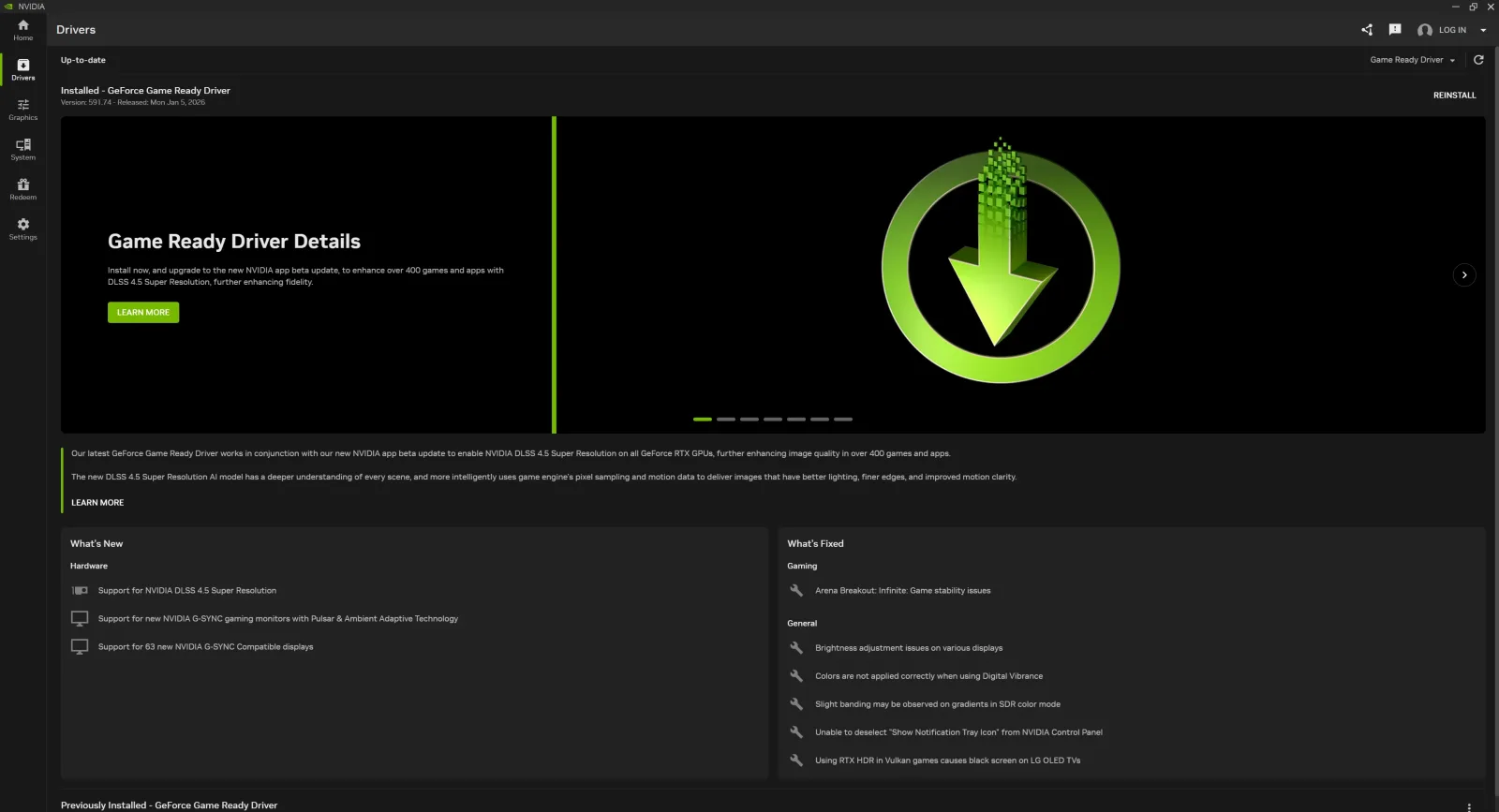The image size is (1499, 812).
Task: Open the Drivers sidebar section
Action: 23,70
